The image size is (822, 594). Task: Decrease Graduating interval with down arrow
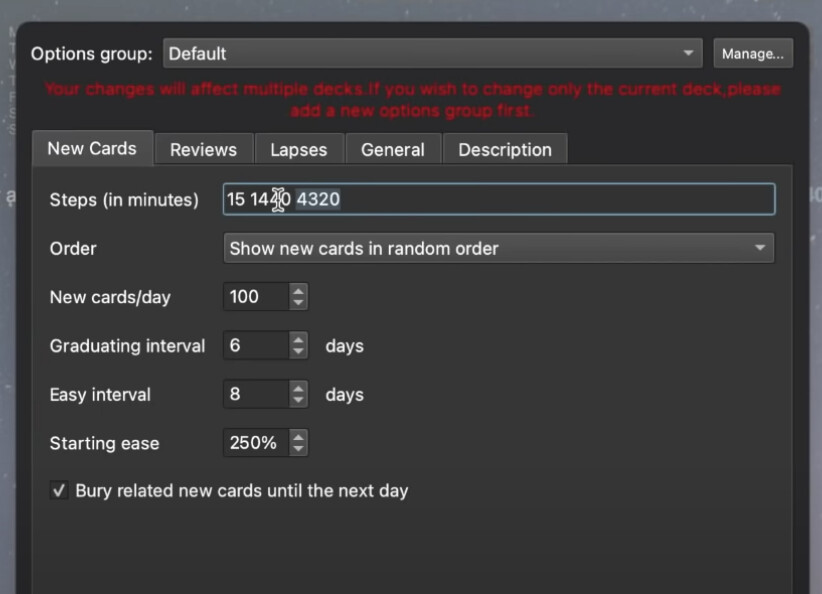click(x=298, y=352)
